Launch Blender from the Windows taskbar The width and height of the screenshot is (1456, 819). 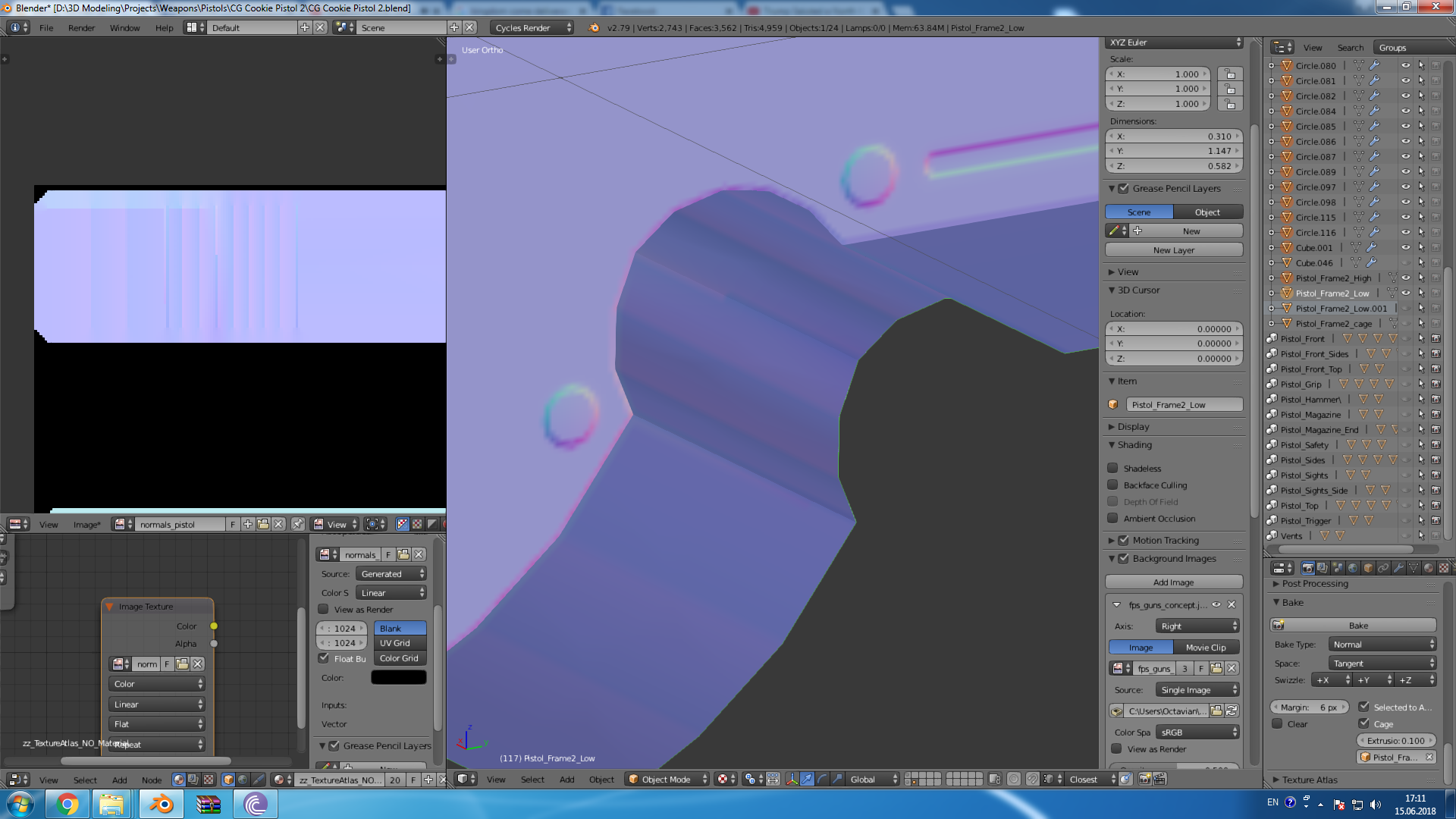(x=160, y=804)
